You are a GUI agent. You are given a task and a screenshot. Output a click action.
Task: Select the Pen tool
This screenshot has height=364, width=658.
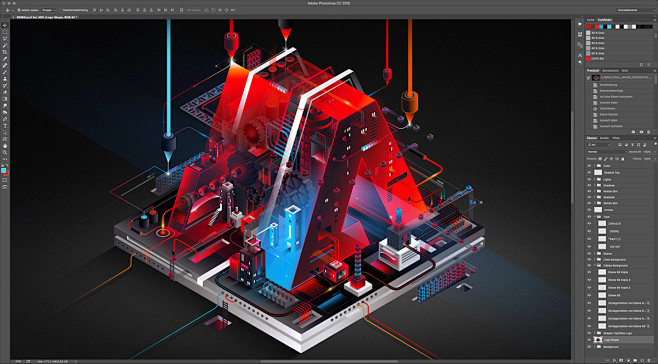pyautogui.click(x=5, y=119)
